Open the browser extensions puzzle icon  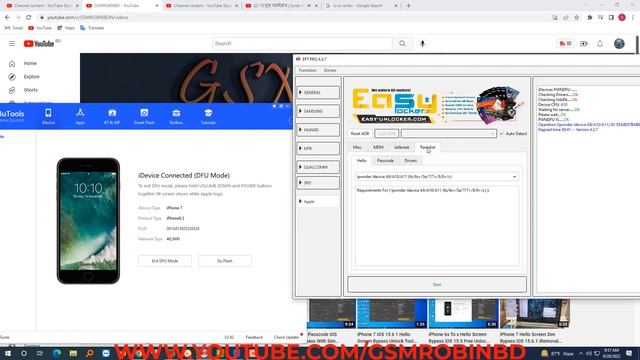[589, 18]
